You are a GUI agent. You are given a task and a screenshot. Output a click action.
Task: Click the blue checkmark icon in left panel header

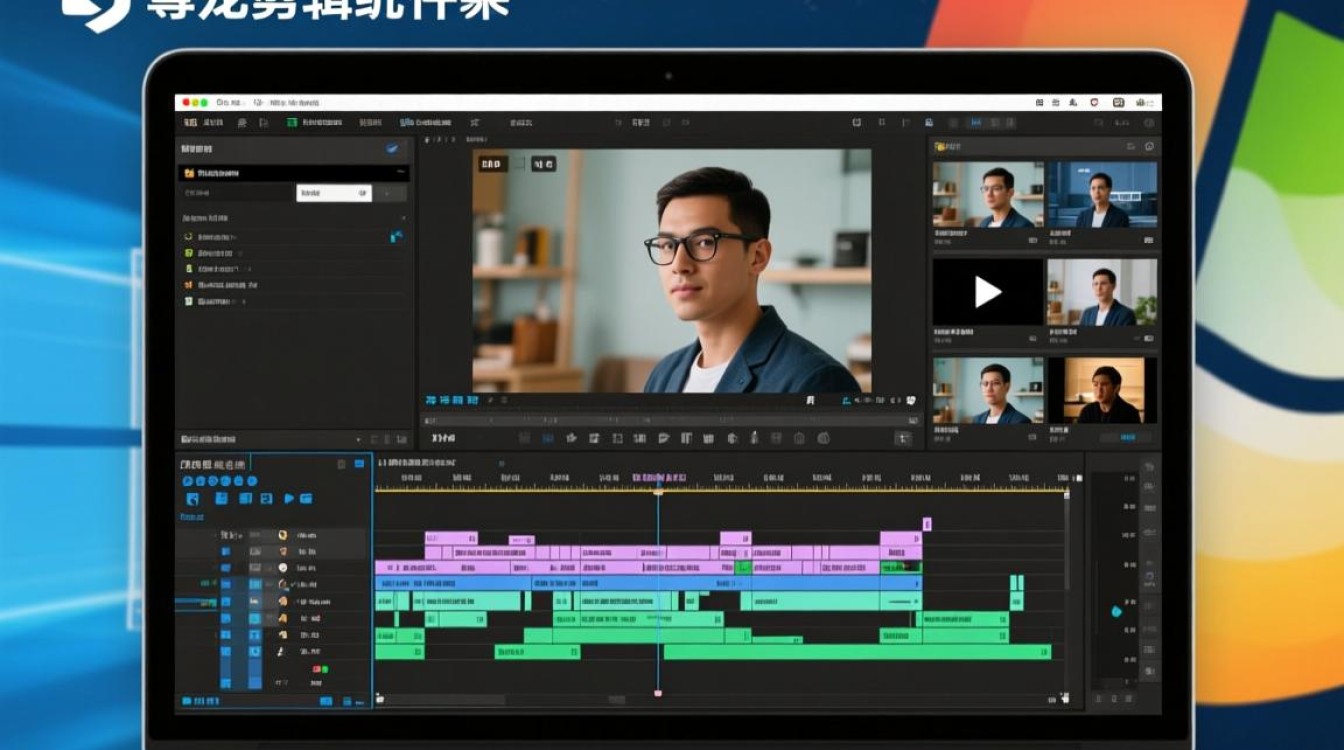pos(393,148)
